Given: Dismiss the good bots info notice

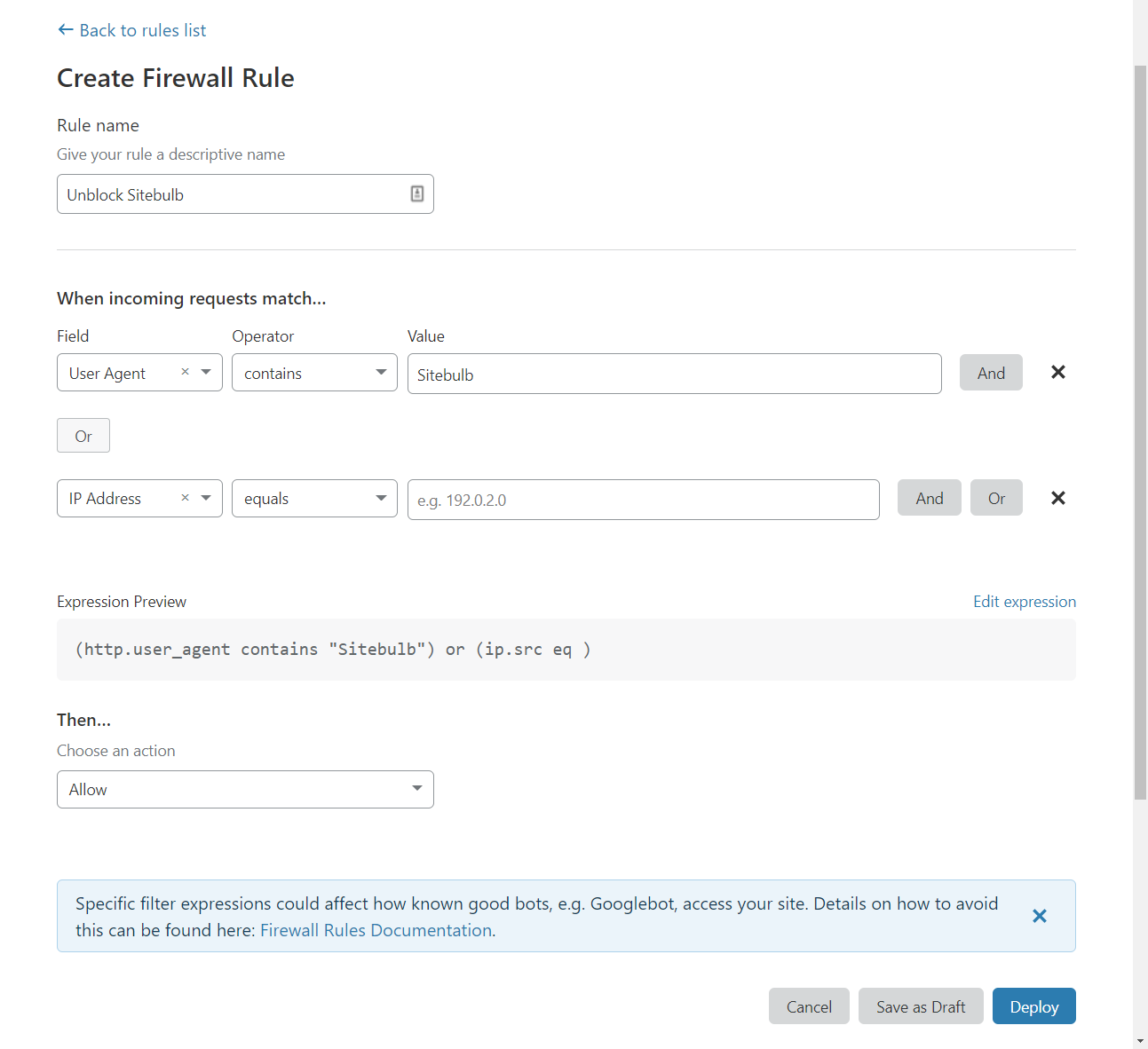Looking at the screenshot, I should (x=1040, y=916).
